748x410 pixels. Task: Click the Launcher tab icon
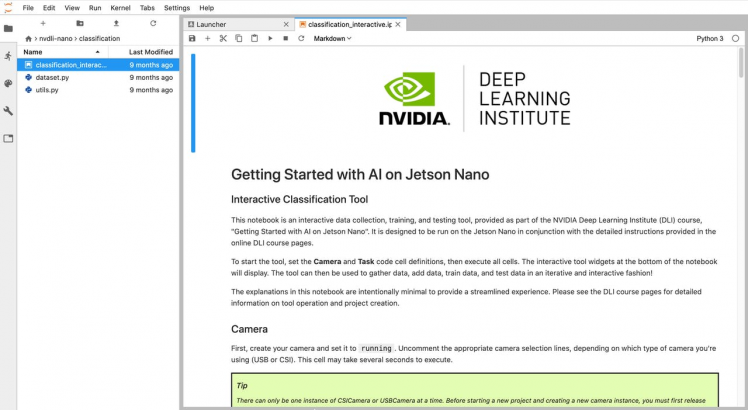pyautogui.click(x=191, y=24)
